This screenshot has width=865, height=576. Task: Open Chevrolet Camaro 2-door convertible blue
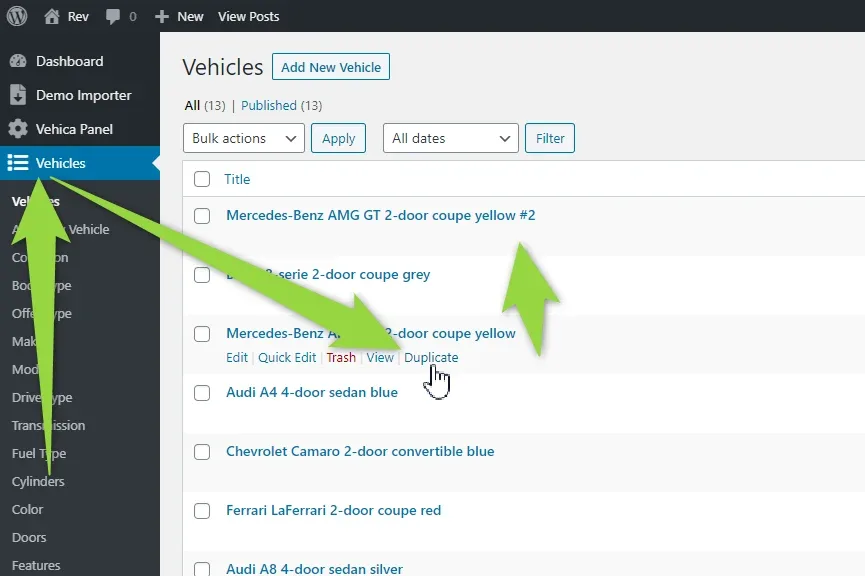[360, 451]
